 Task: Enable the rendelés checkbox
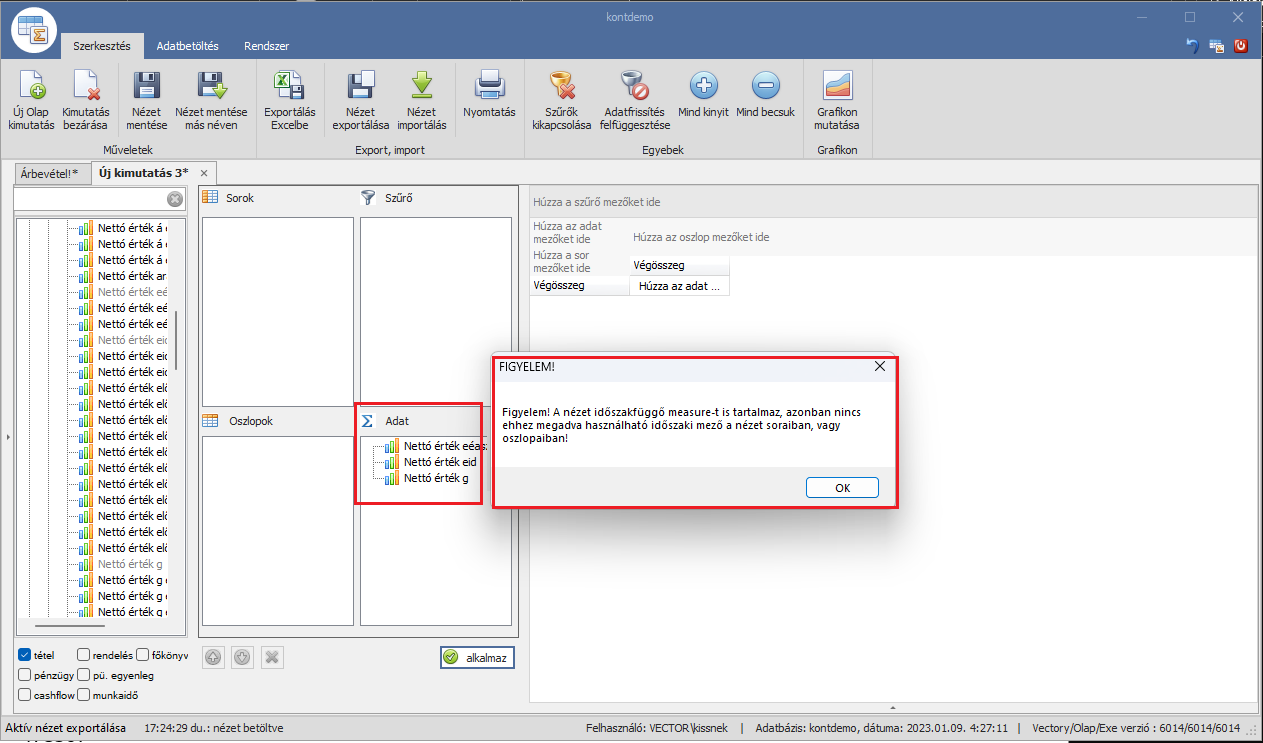(x=83, y=655)
